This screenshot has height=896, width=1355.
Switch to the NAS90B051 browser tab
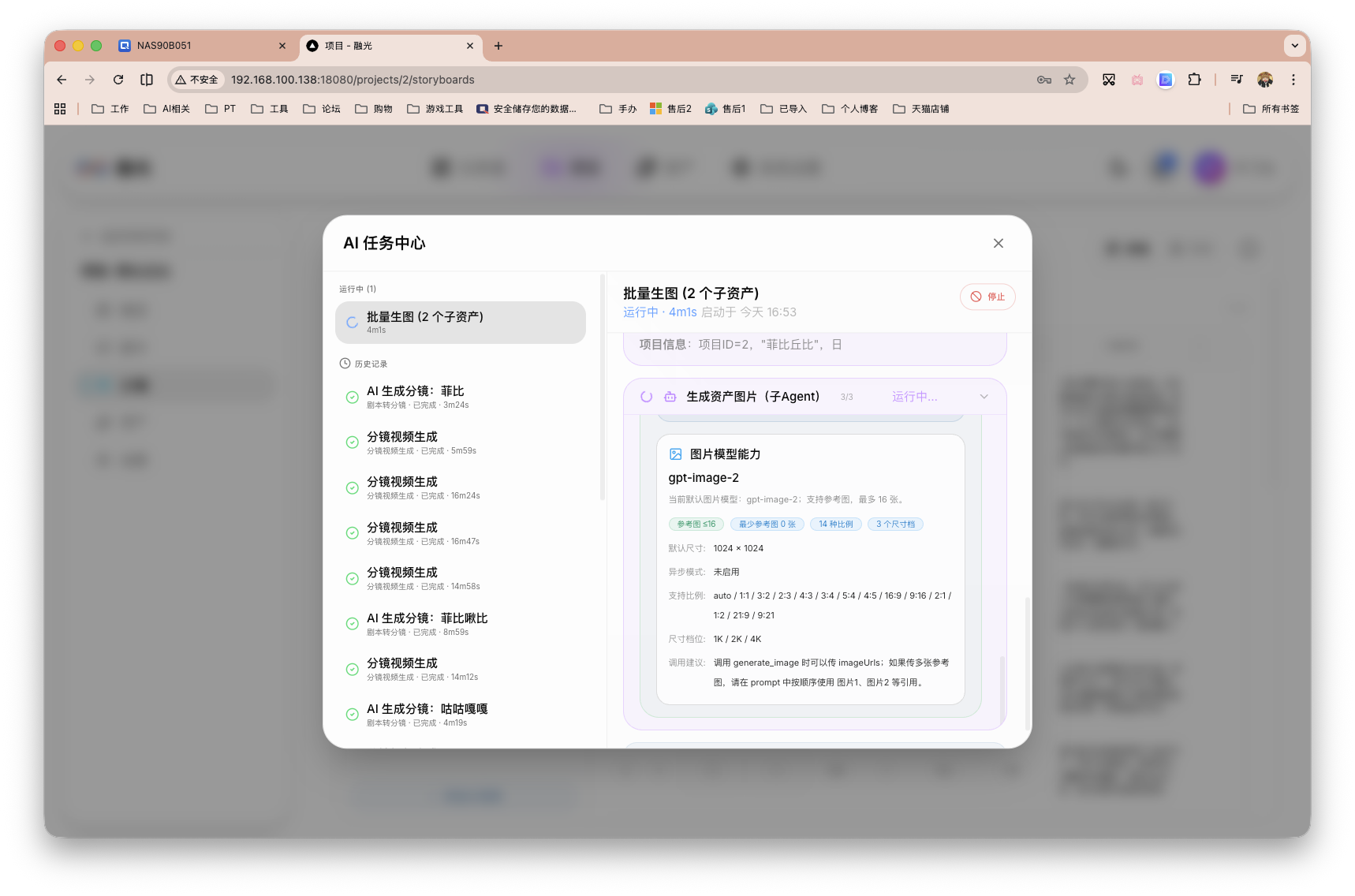[203, 46]
